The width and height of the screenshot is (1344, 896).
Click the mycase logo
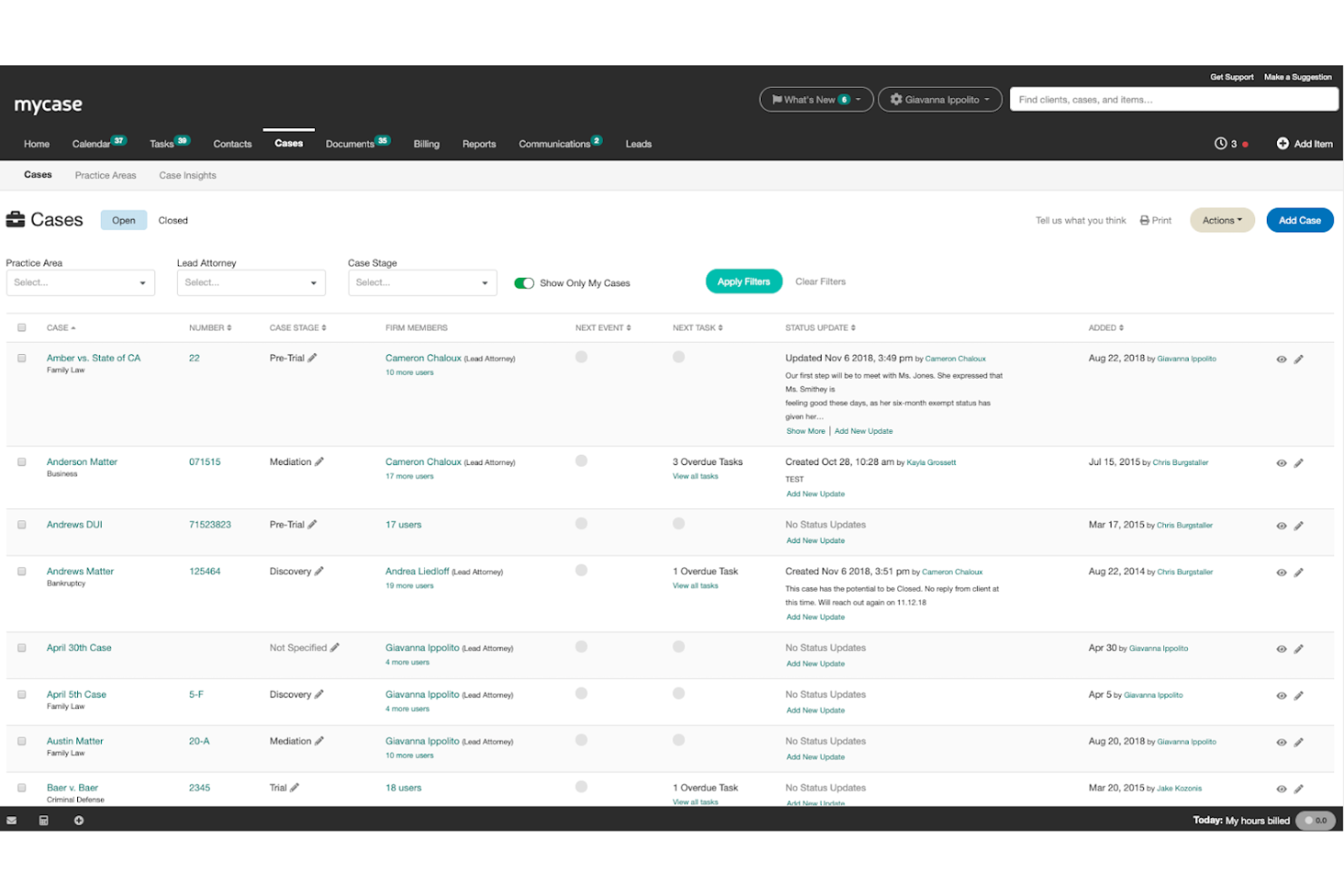point(48,104)
